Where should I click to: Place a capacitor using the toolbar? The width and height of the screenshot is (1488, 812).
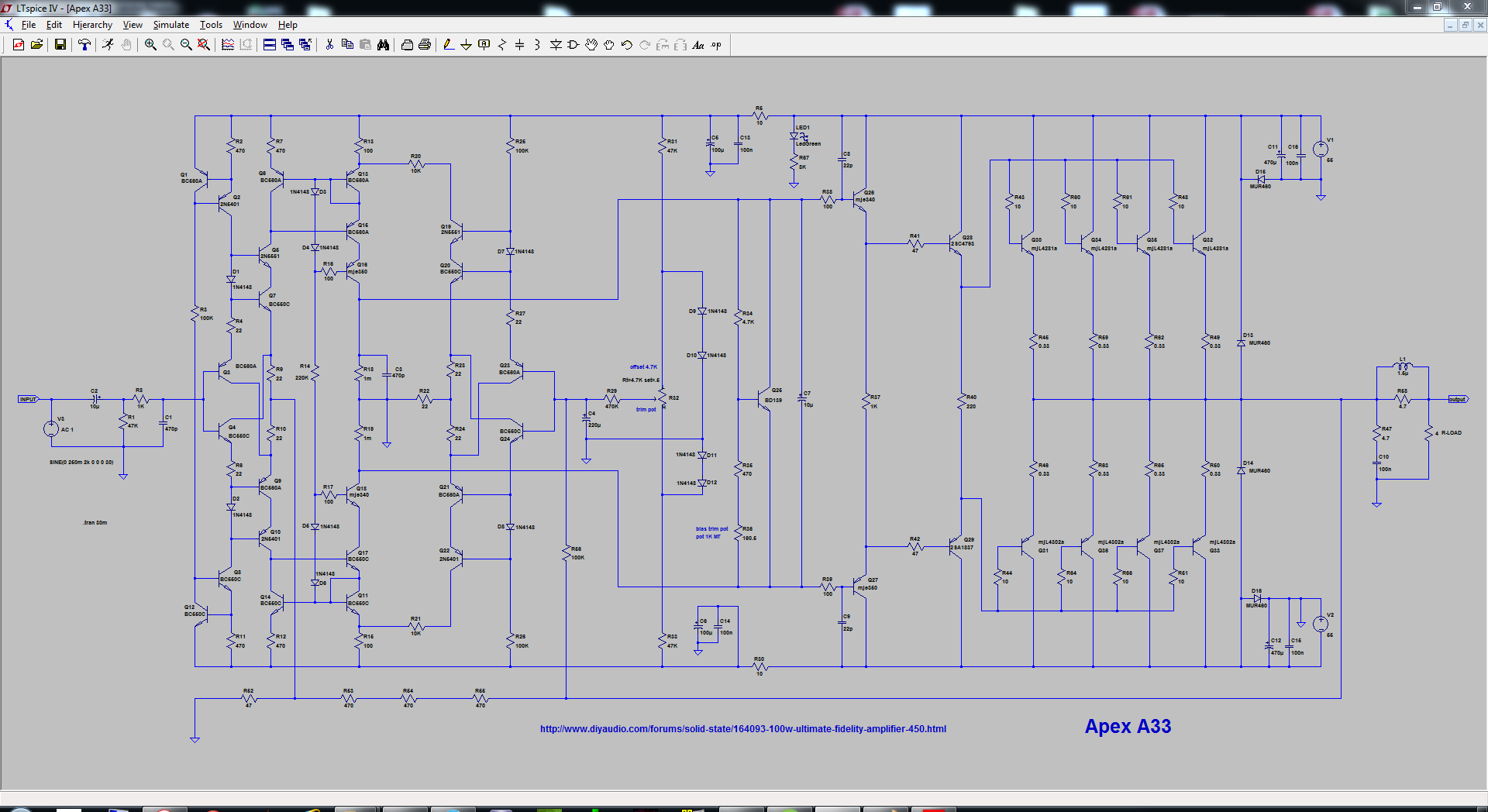pyautogui.click(x=520, y=45)
